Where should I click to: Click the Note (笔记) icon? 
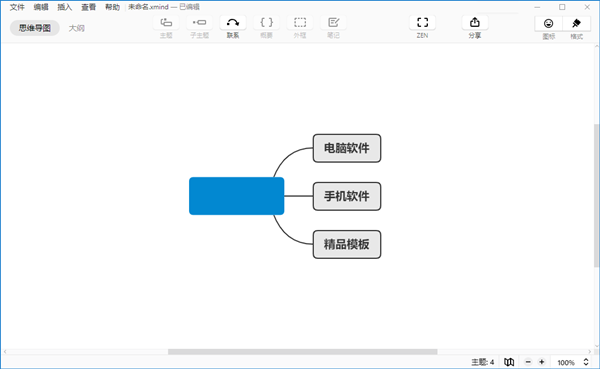pos(333,23)
